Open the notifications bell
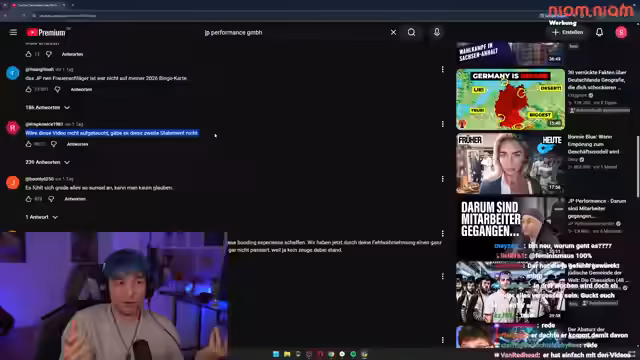640x360 pixels. pyautogui.click(x=599, y=32)
